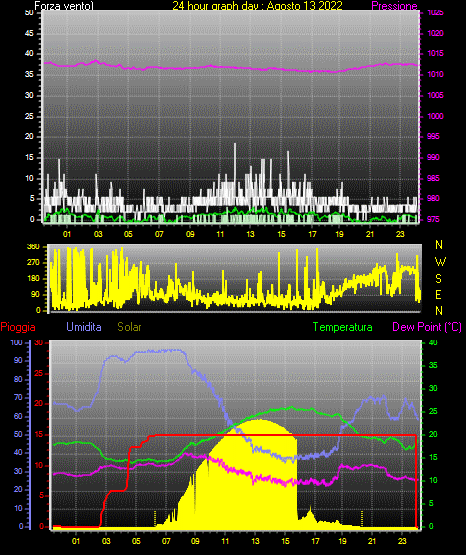Viewport: 466px width, 555px height.
Task: Click the Umidita legend label
Action: [x=84, y=327]
